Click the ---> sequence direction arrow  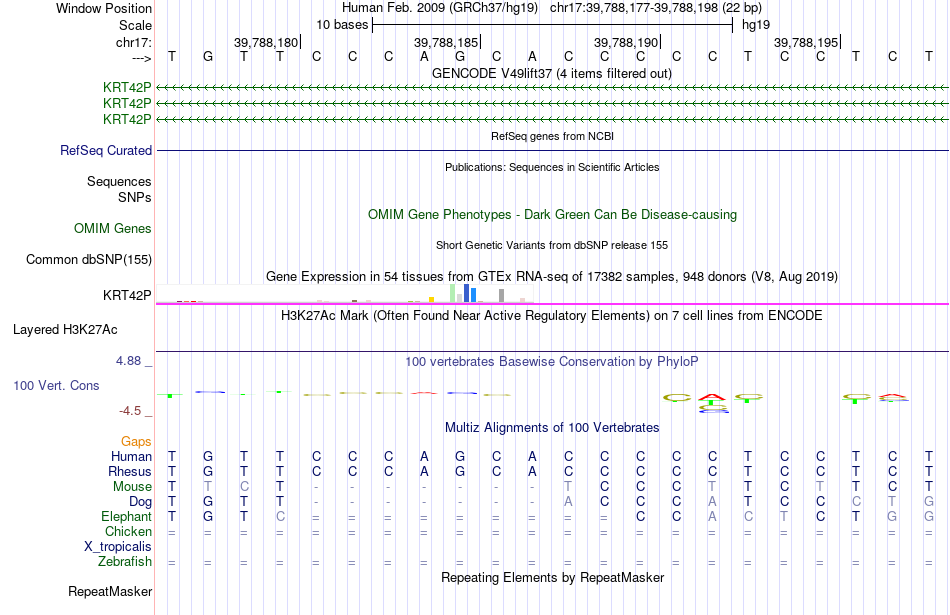pyautogui.click(x=141, y=58)
